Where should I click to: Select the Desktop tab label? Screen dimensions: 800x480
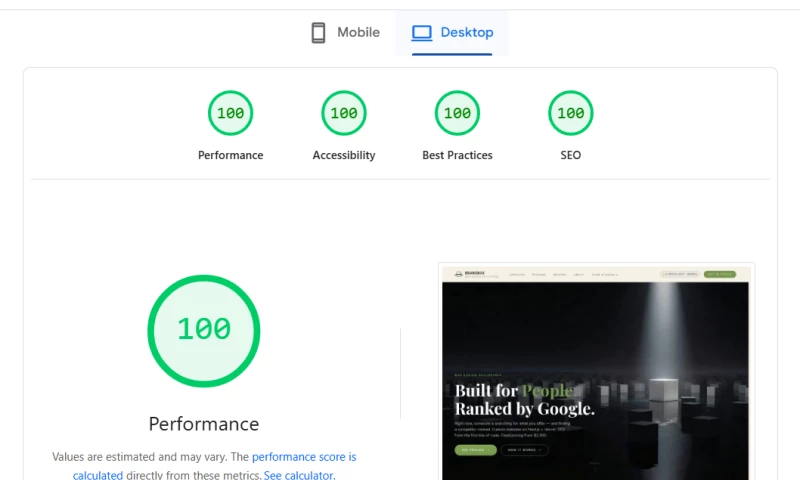coord(467,32)
